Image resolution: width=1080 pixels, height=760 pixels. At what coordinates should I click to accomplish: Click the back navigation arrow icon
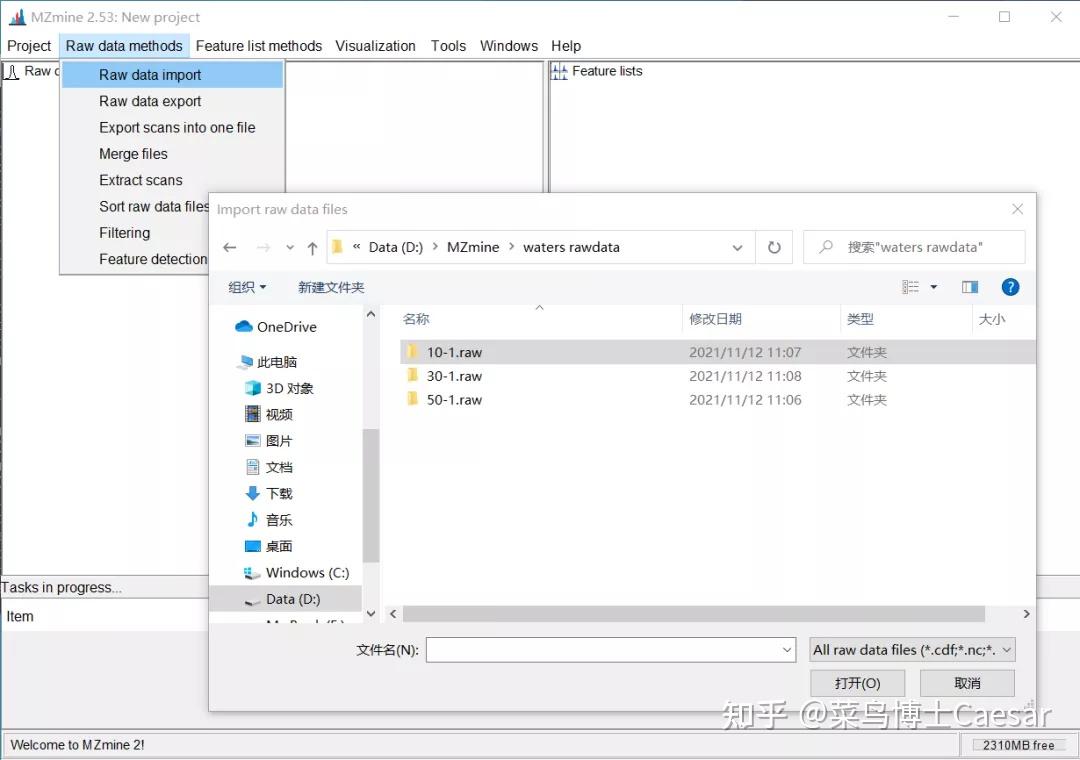(230, 246)
